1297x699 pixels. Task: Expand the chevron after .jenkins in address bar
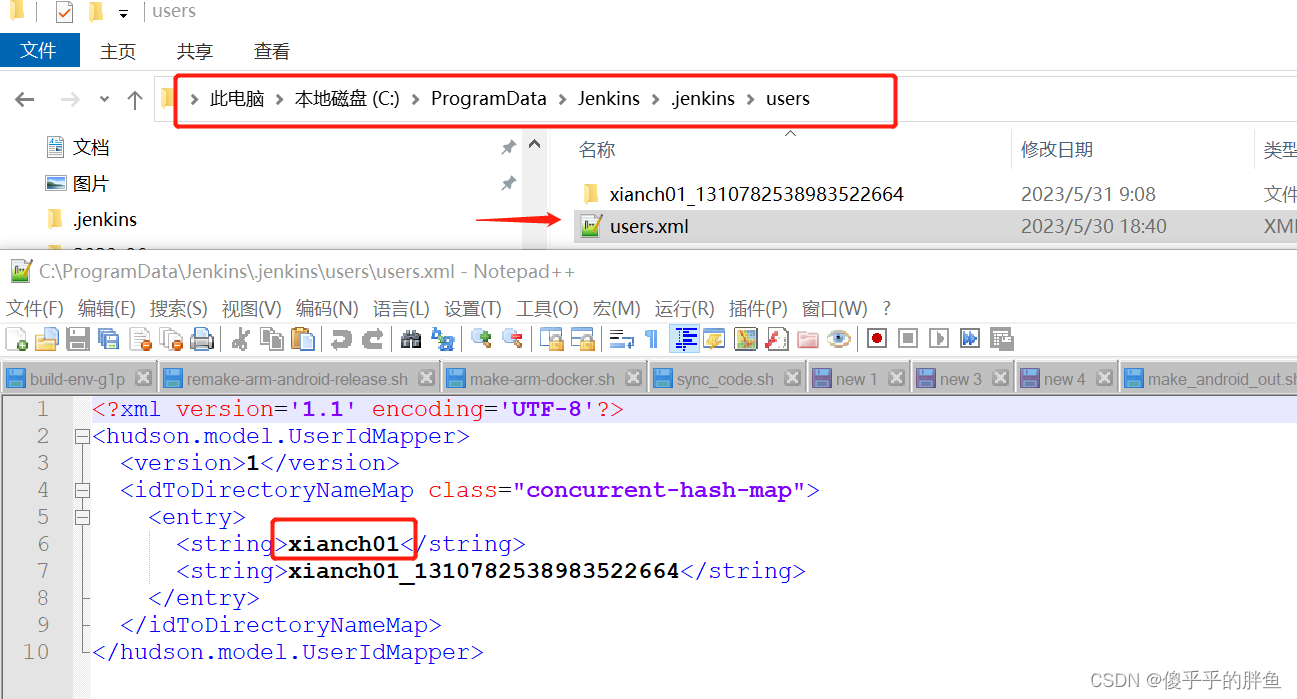(750, 99)
